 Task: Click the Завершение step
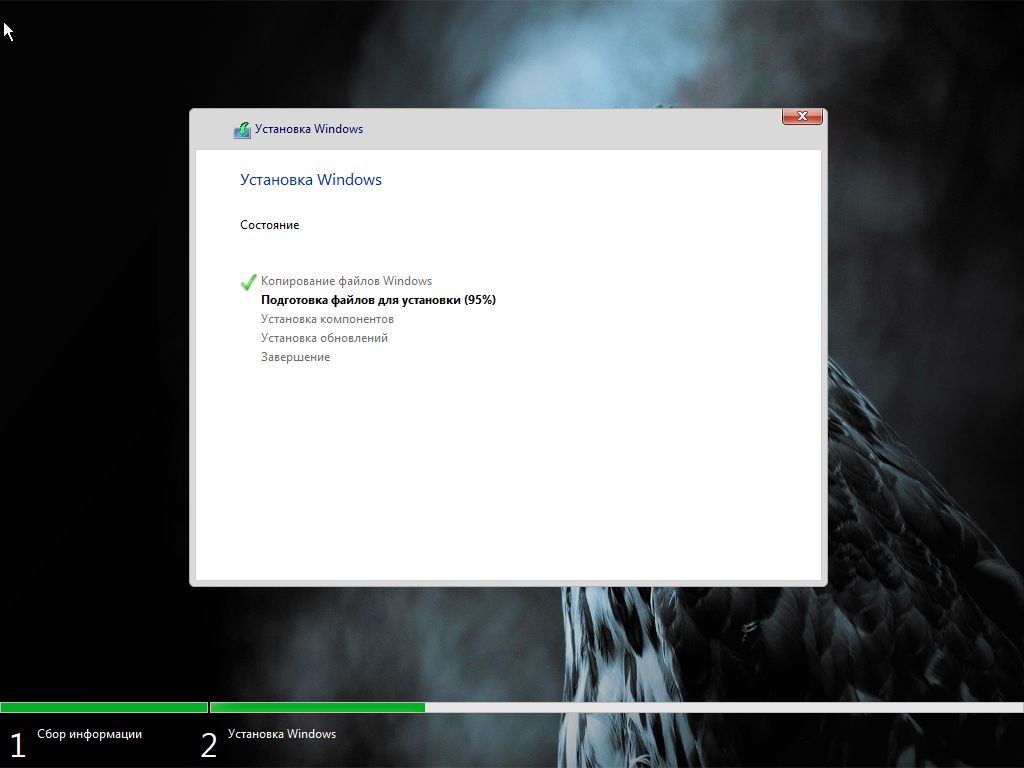295,357
